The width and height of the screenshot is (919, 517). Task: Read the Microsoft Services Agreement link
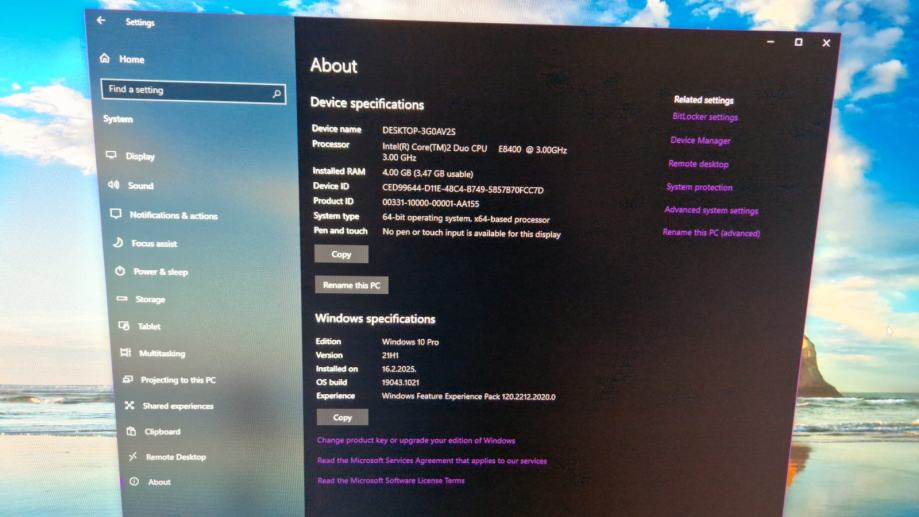coord(432,461)
